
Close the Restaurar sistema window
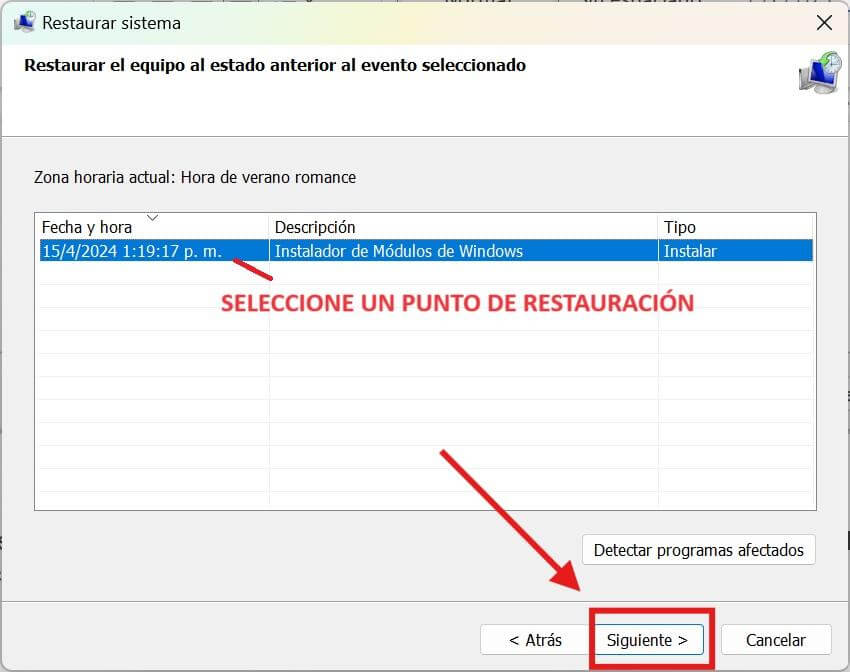point(824,22)
